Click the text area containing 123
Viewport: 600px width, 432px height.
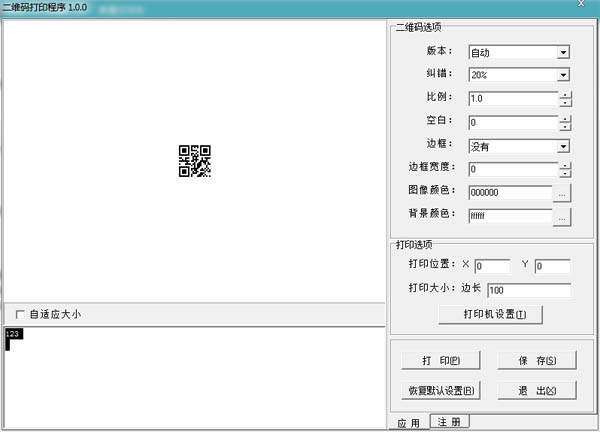pyautogui.click(x=194, y=378)
